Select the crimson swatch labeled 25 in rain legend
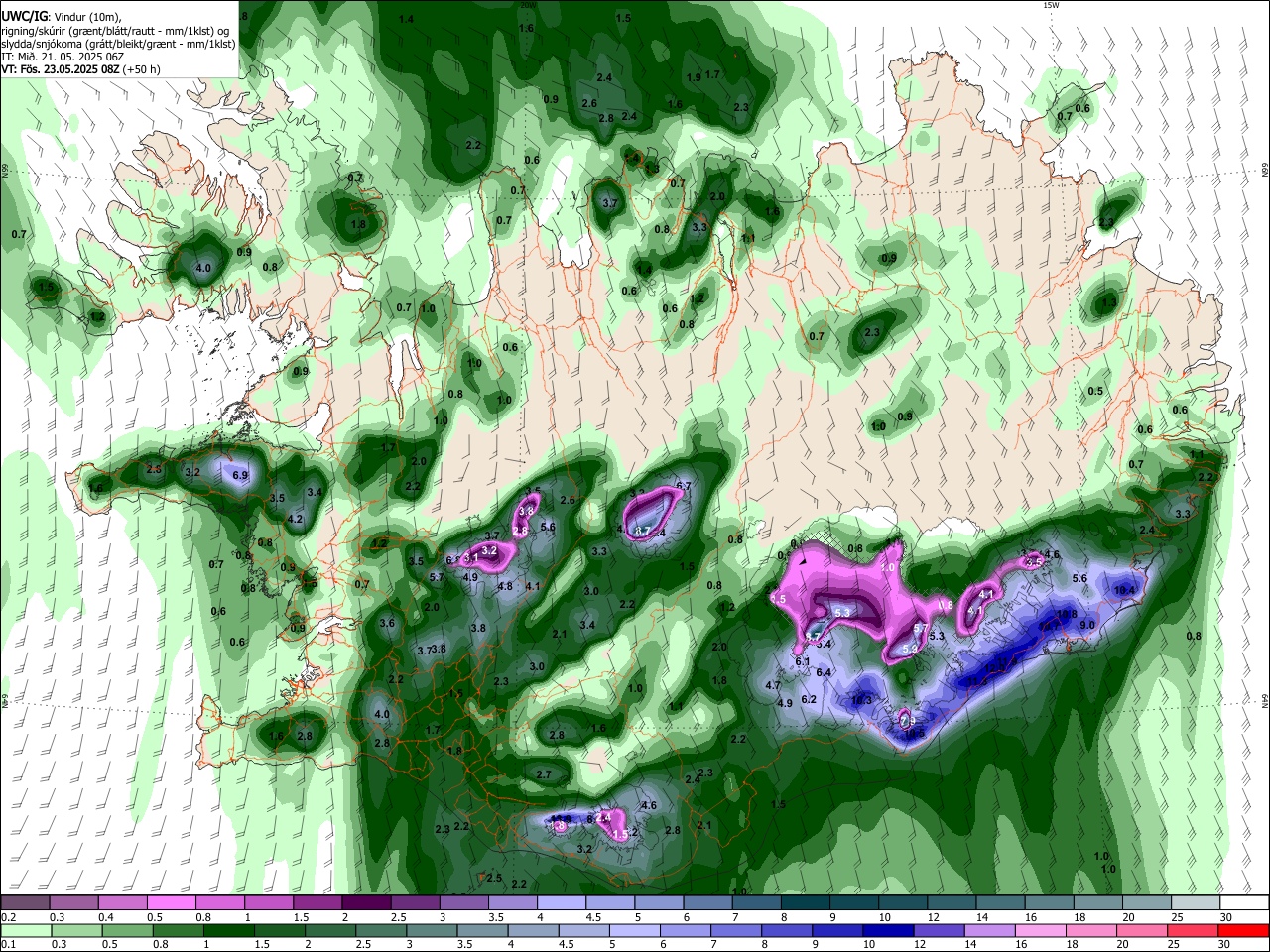The image size is (1270, 952). 1193,931
